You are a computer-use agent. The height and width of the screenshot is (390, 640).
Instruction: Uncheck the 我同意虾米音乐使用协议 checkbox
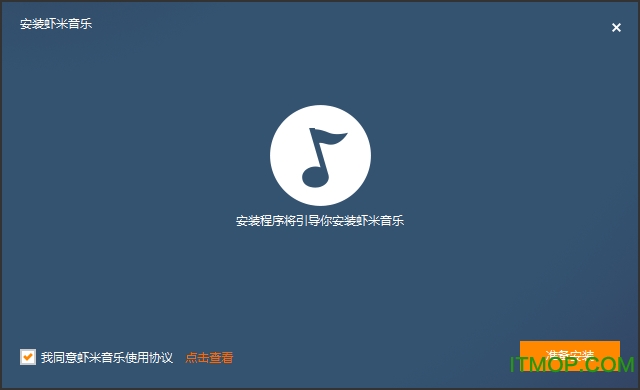tap(28, 357)
